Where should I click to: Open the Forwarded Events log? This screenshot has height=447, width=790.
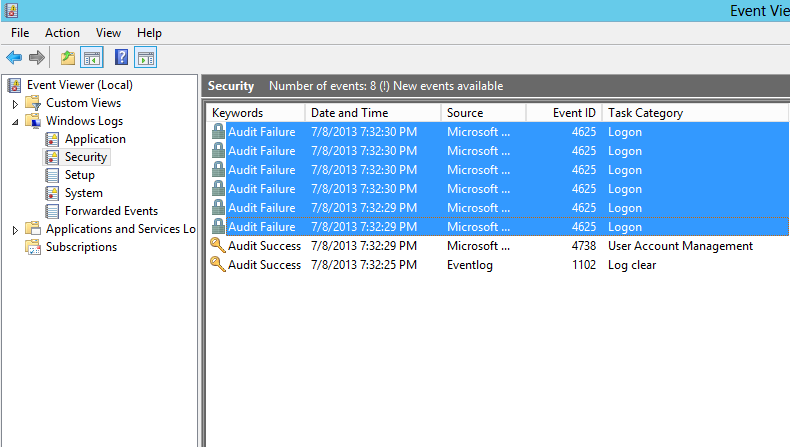point(111,211)
